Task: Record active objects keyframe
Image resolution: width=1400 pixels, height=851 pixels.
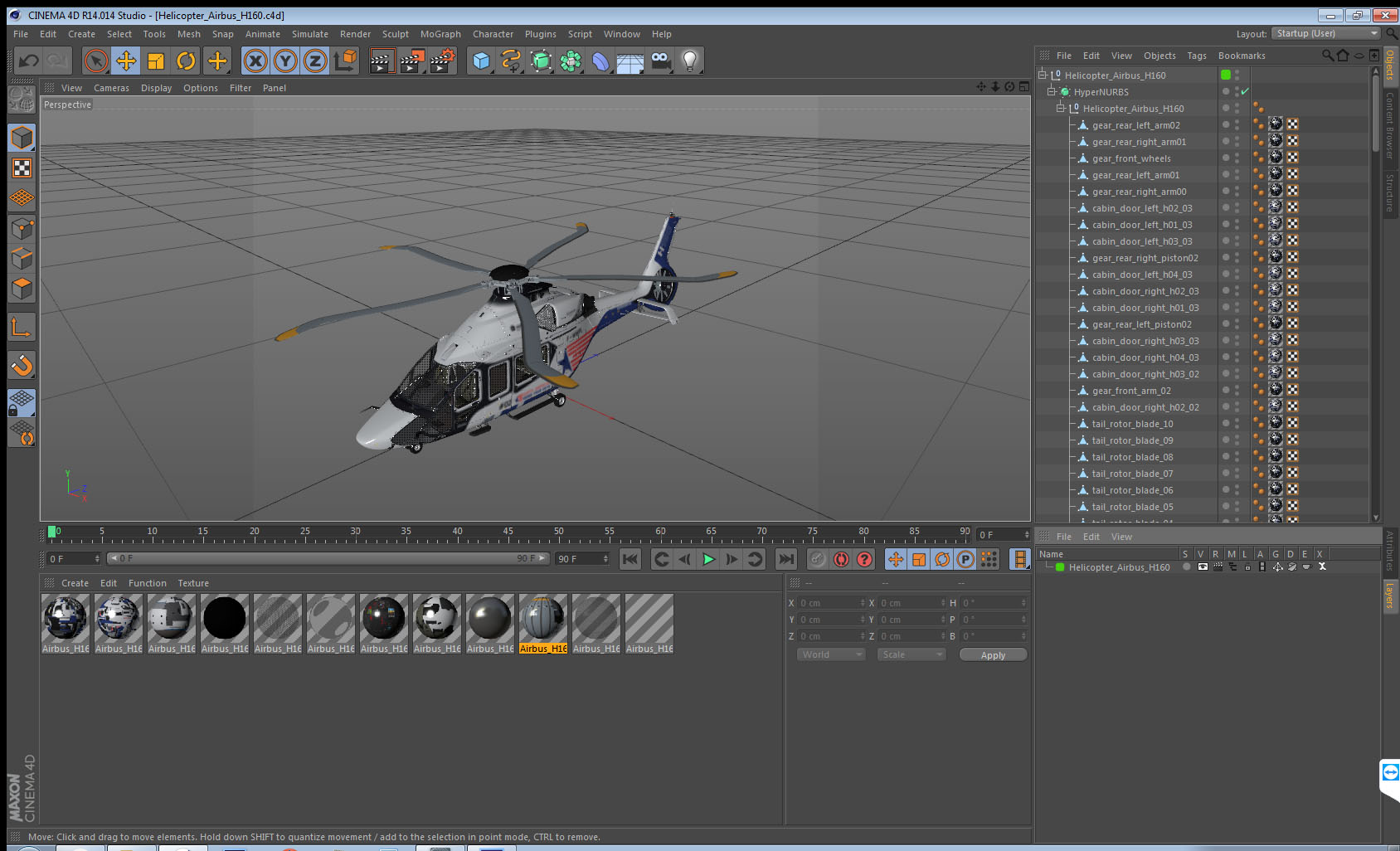Action: click(818, 559)
